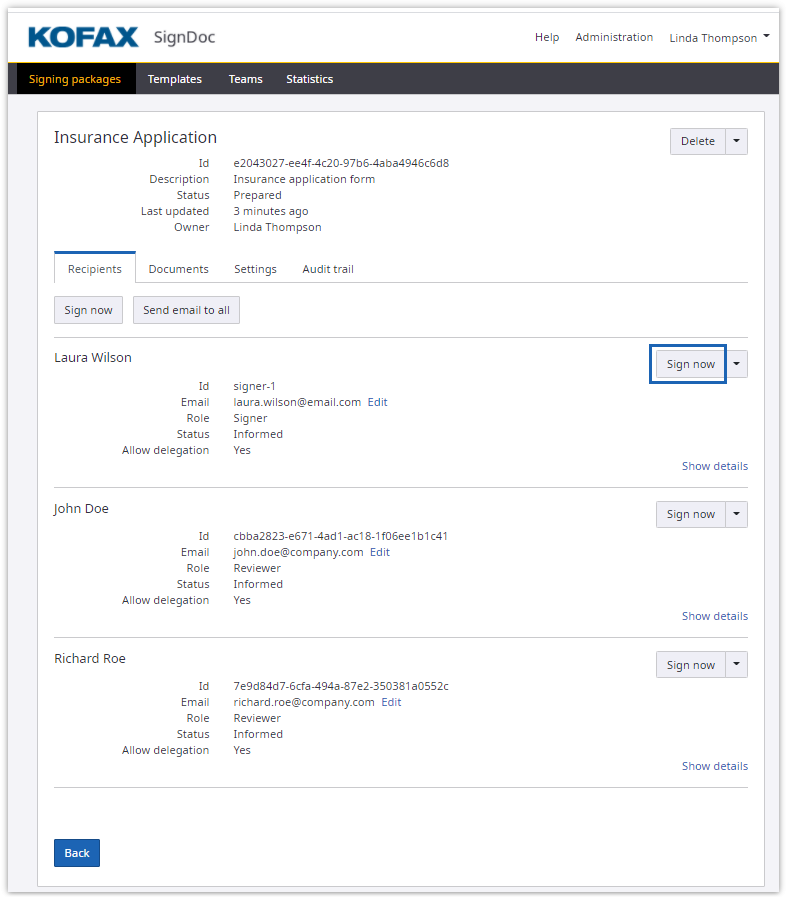Switch to the Audit trail tab

pyautogui.click(x=328, y=269)
